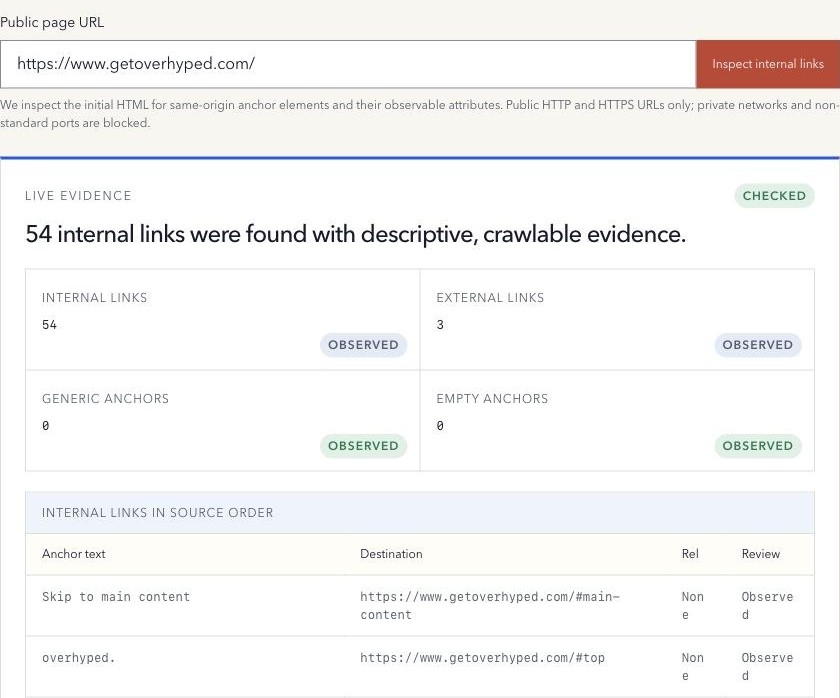Click the 'INTERNAL LINKS IN SOURCE ORDER' heading
Image resolution: width=840 pixels, height=698 pixels.
158,513
